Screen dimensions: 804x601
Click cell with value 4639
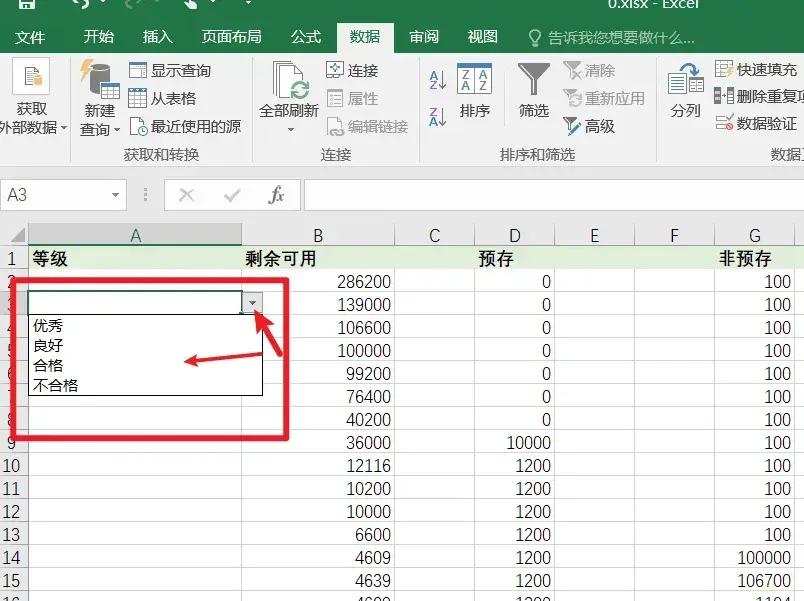point(318,580)
